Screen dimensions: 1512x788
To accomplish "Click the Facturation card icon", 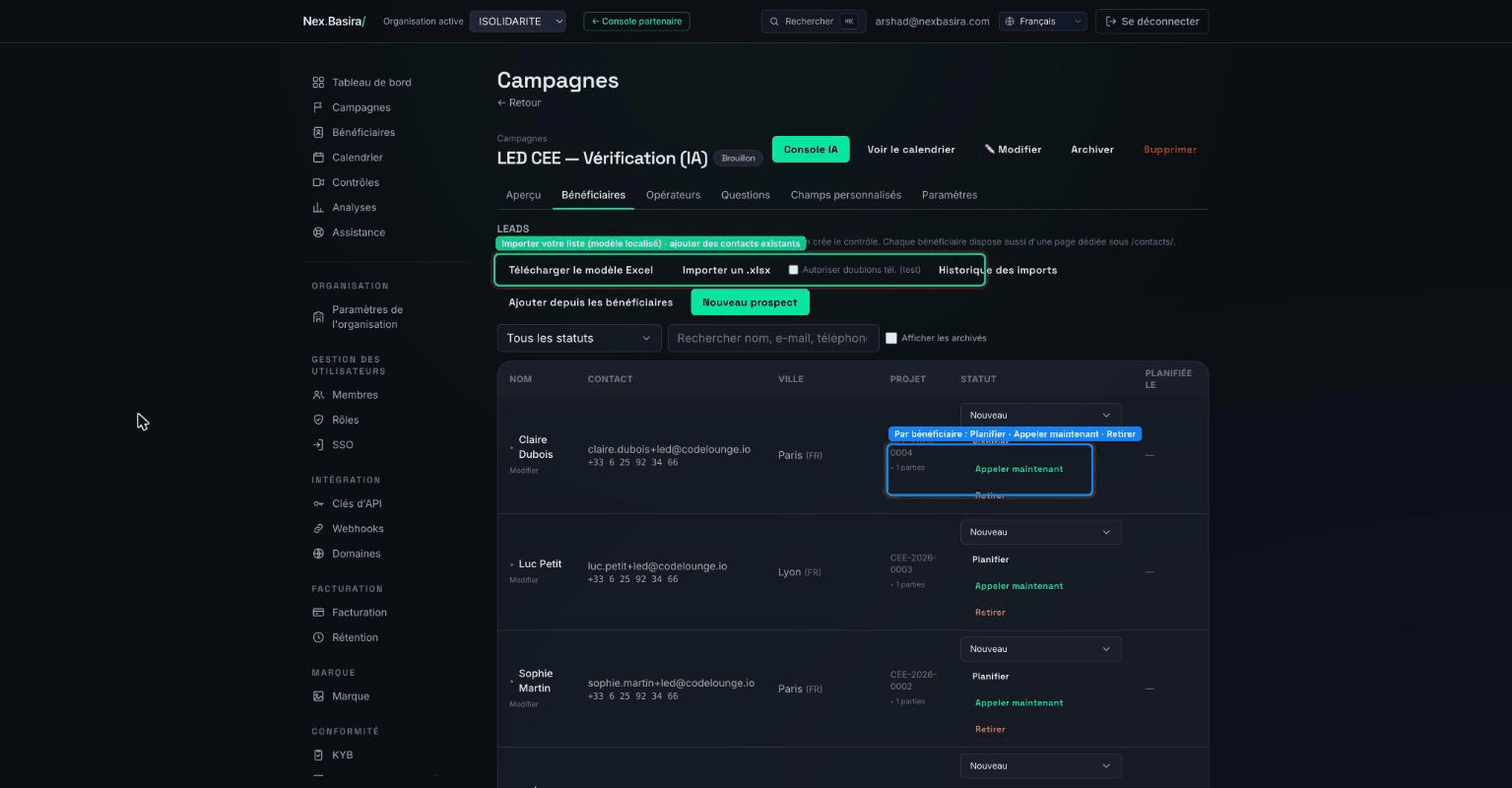I will (318, 613).
